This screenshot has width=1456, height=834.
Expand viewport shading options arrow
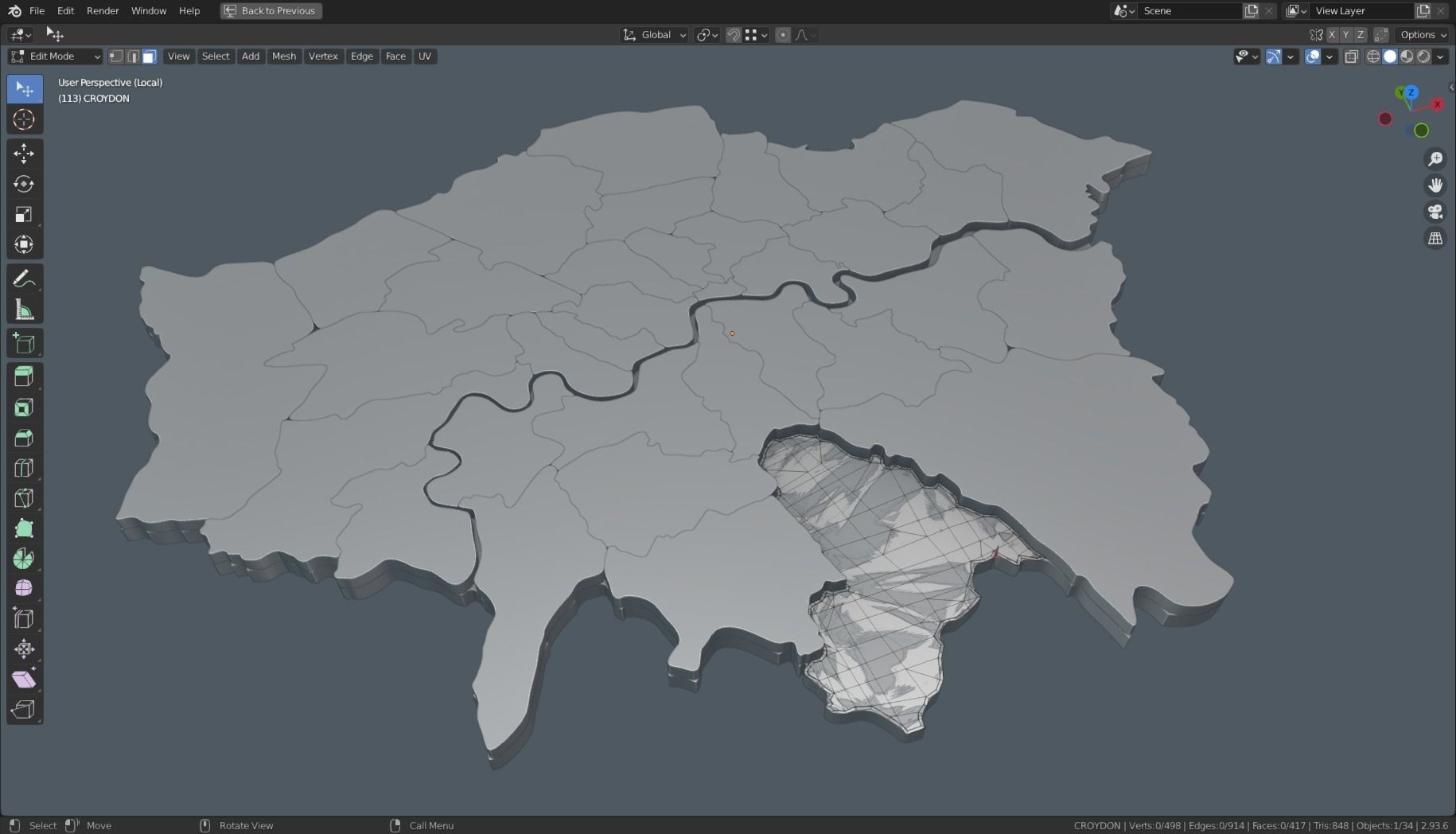pos(1441,57)
